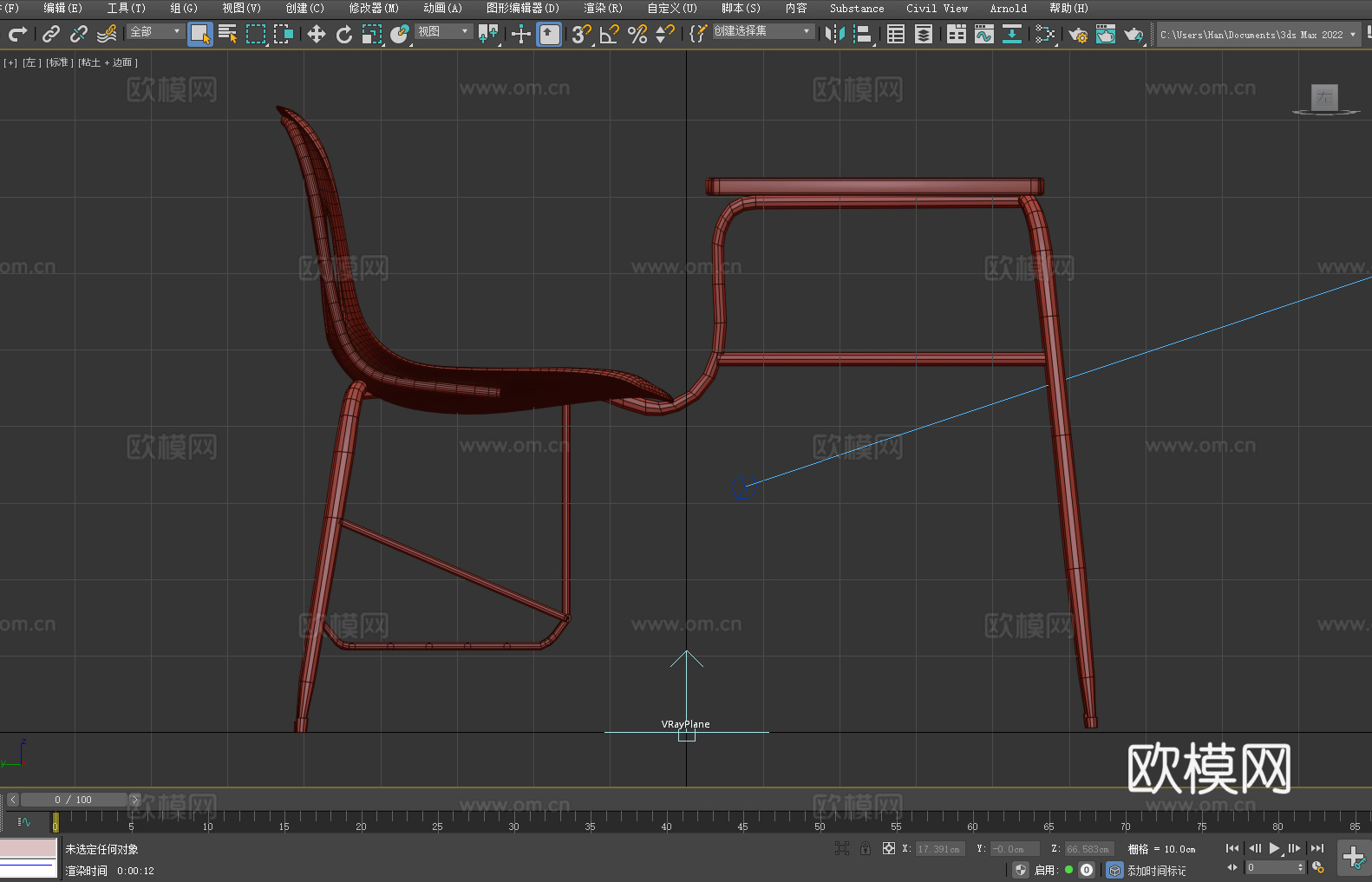Go to start frame
This screenshot has height=882, width=1372.
1232,848
